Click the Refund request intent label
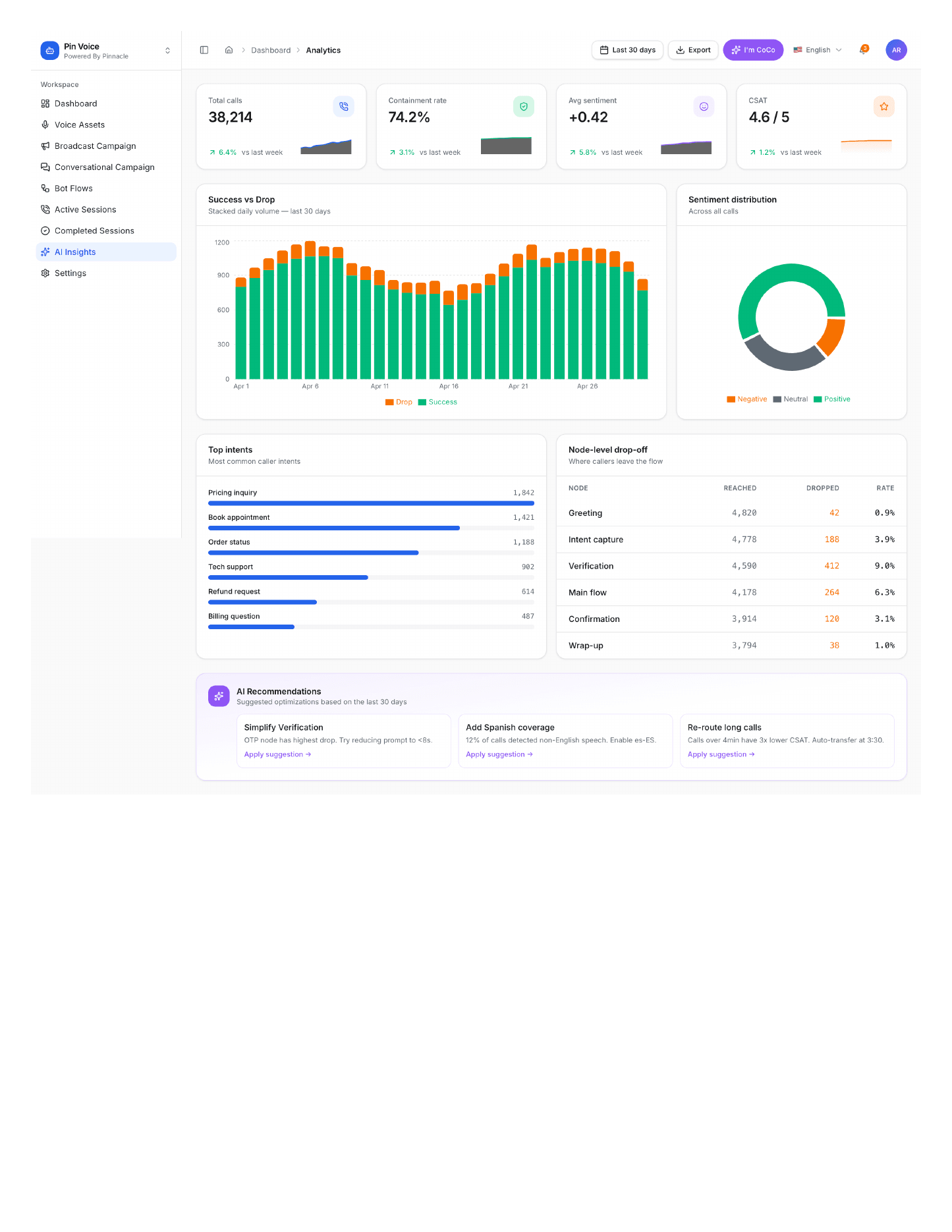Screen dimensions: 952x1232 pos(234,592)
